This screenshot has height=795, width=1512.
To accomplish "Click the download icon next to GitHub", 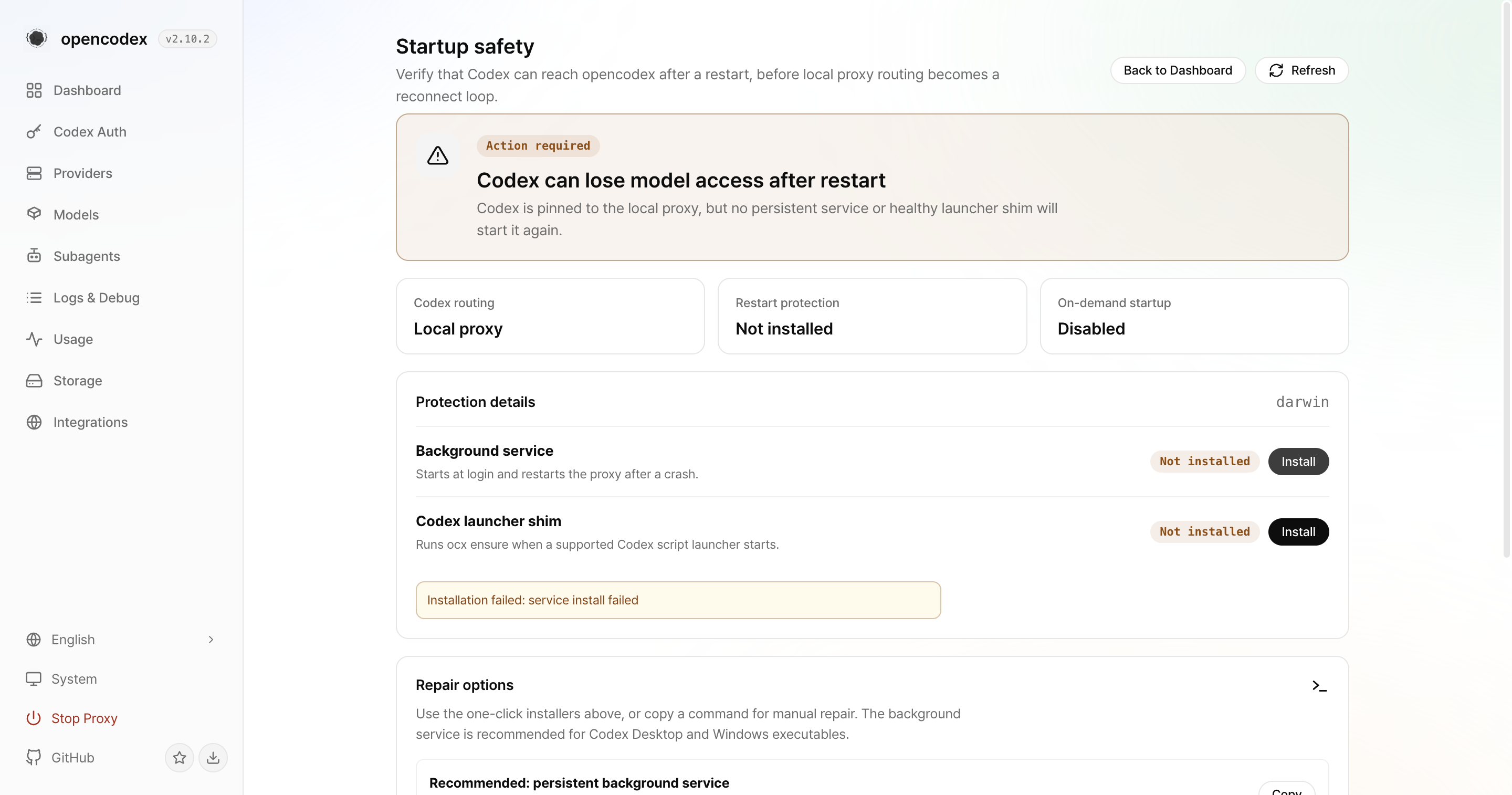I will point(213,757).
